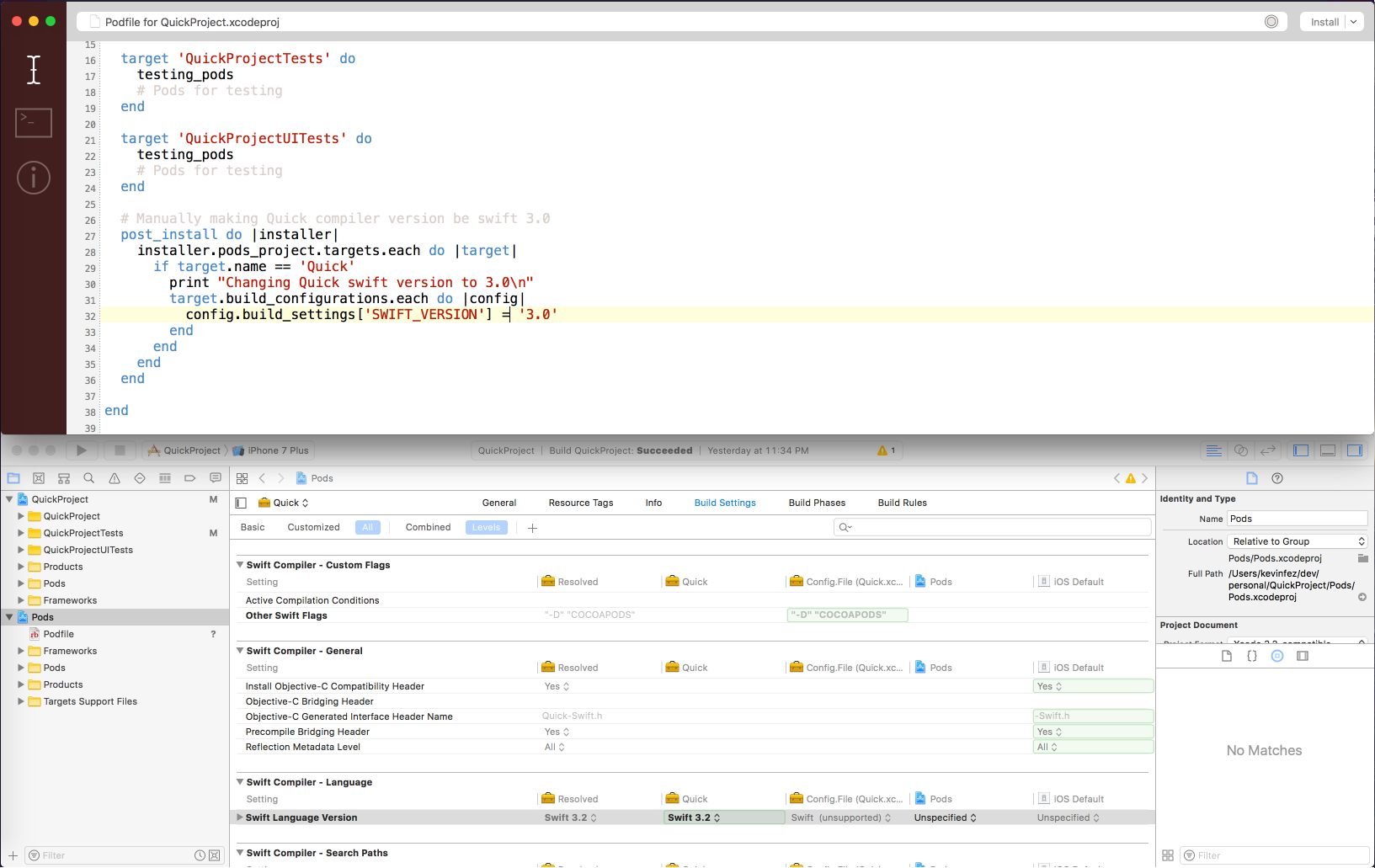
Task: Add a build setting with plus button
Action: (x=532, y=528)
